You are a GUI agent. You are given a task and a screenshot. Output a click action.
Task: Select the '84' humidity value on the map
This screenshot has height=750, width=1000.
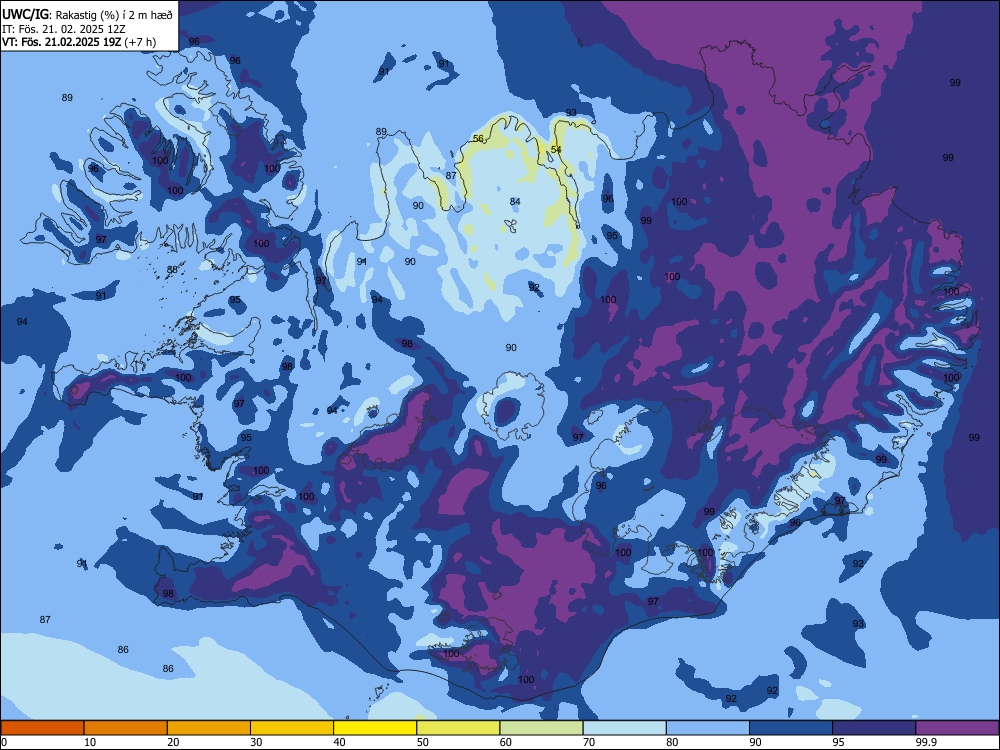515,202
